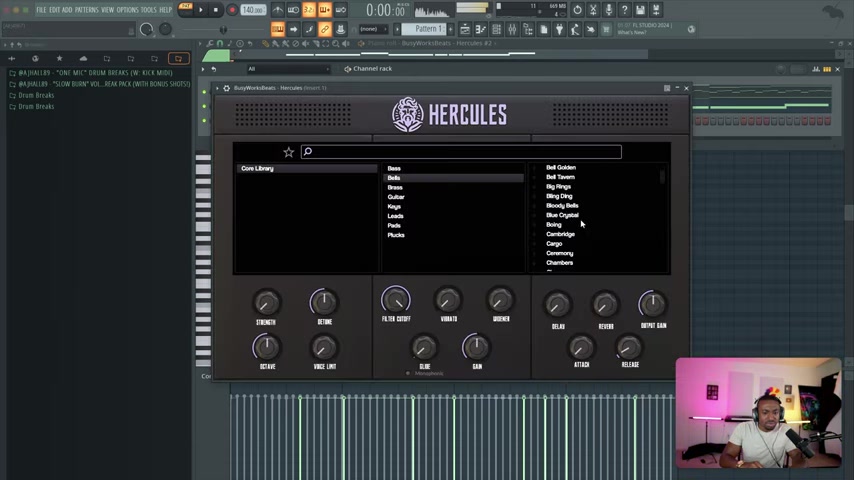Open the Browser view icon
854x480 pixels.
tap(528, 29)
